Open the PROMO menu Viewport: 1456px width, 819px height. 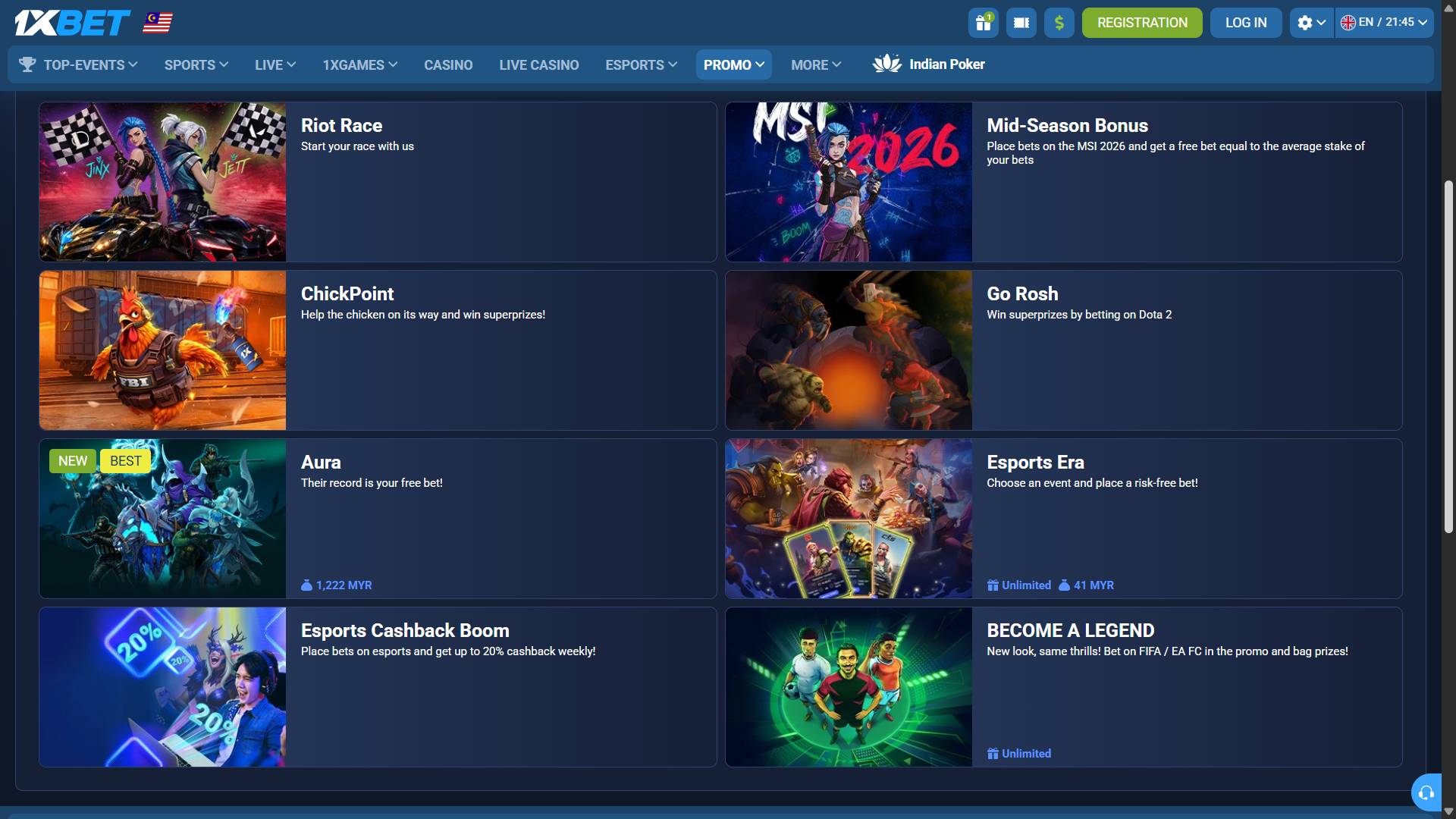[x=734, y=65]
